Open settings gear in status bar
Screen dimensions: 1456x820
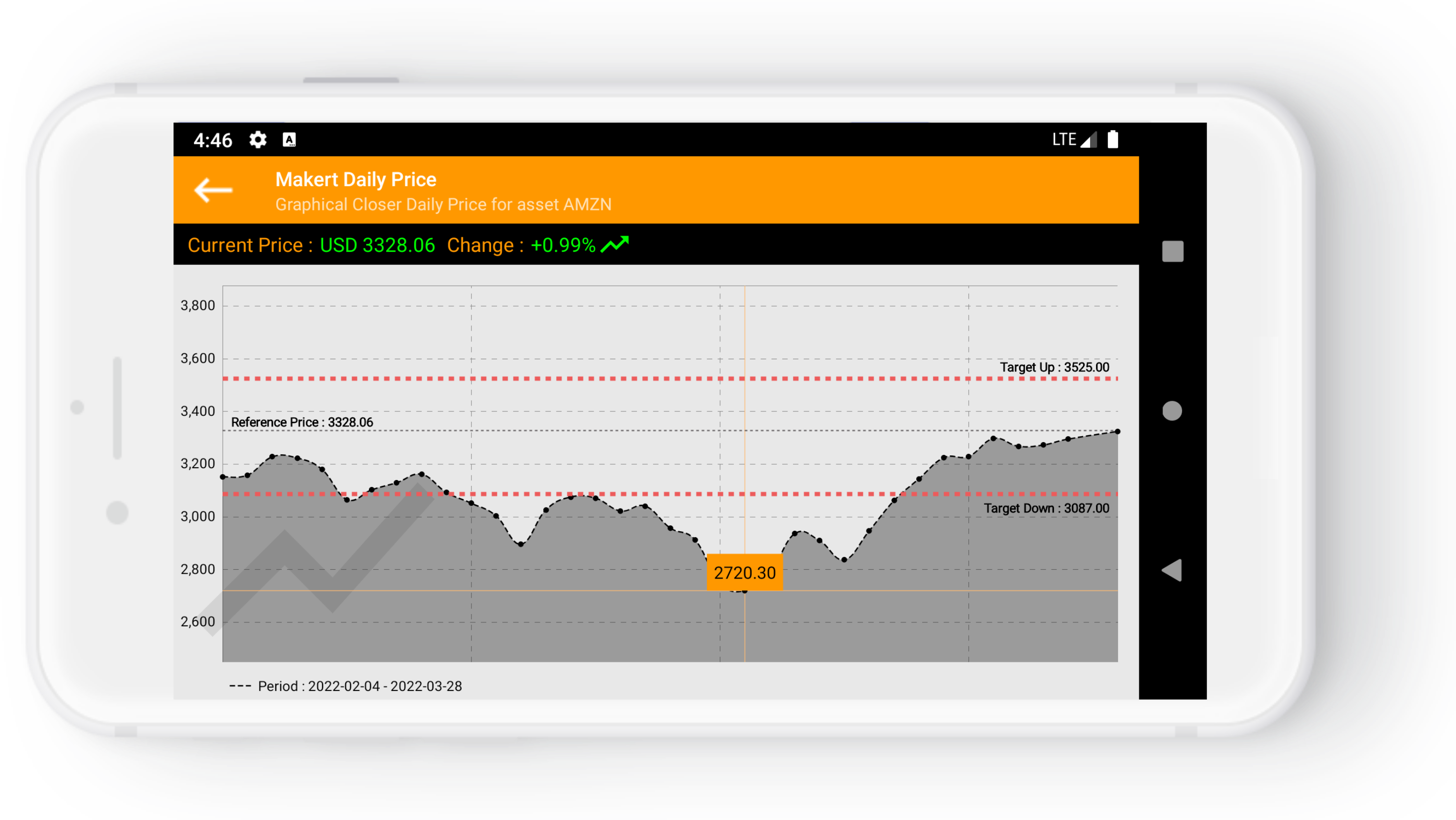(x=258, y=139)
